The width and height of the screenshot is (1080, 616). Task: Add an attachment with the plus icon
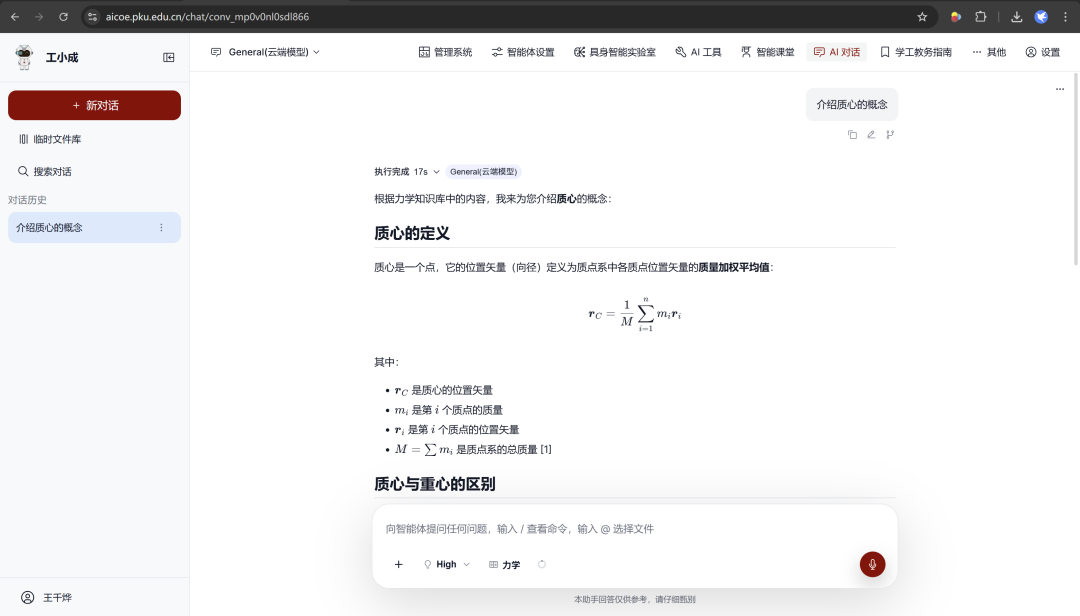tap(398, 564)
